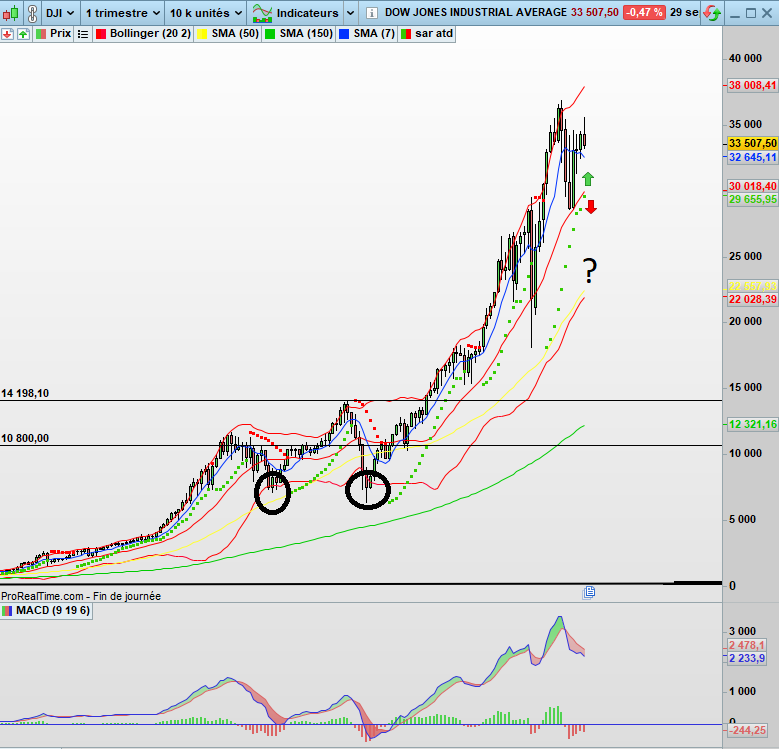
Task: Click the red down arrow icon left of Prix
Action: click(x=7, y=34)
